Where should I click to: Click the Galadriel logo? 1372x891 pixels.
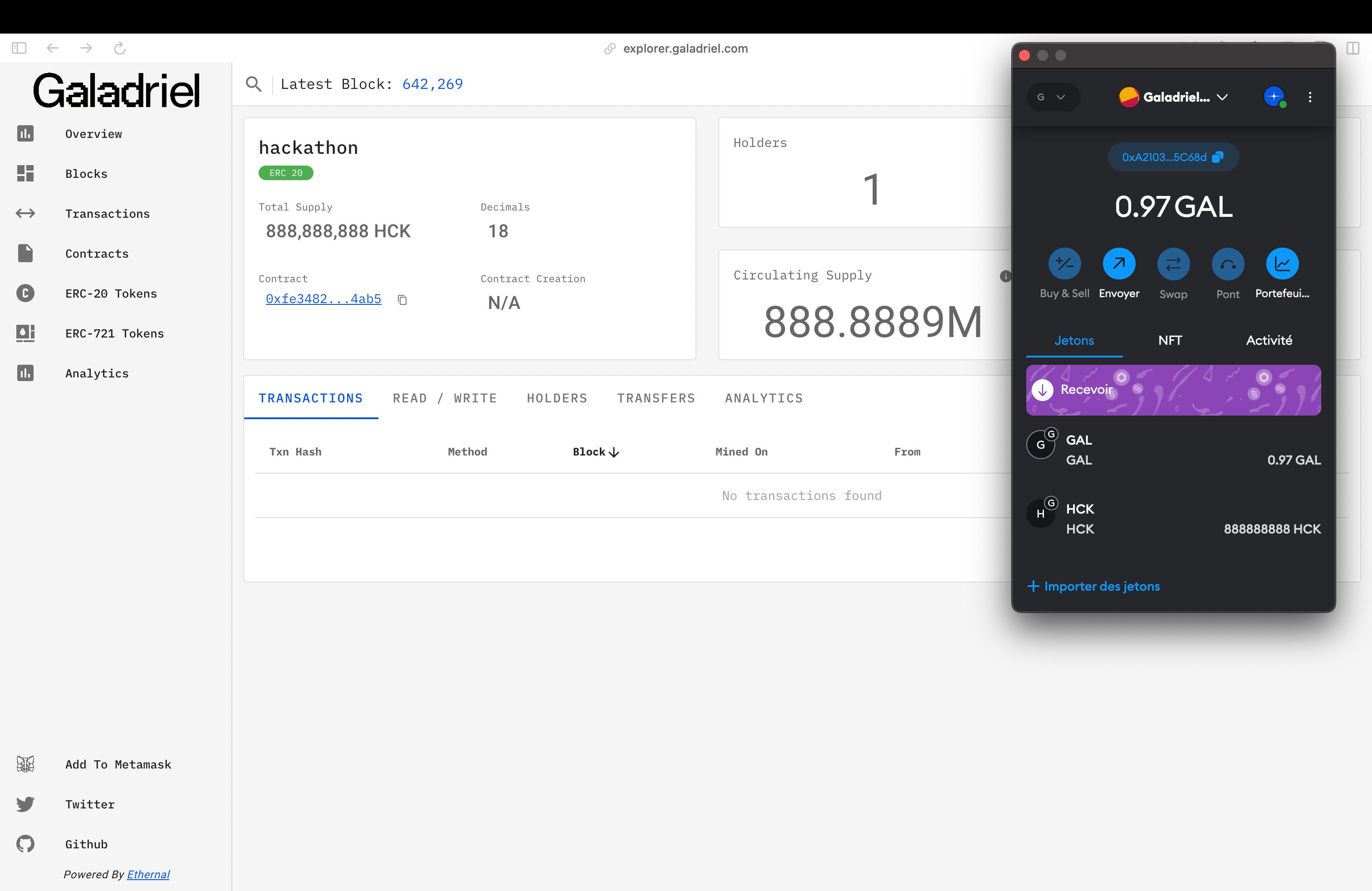pos(117,90)
